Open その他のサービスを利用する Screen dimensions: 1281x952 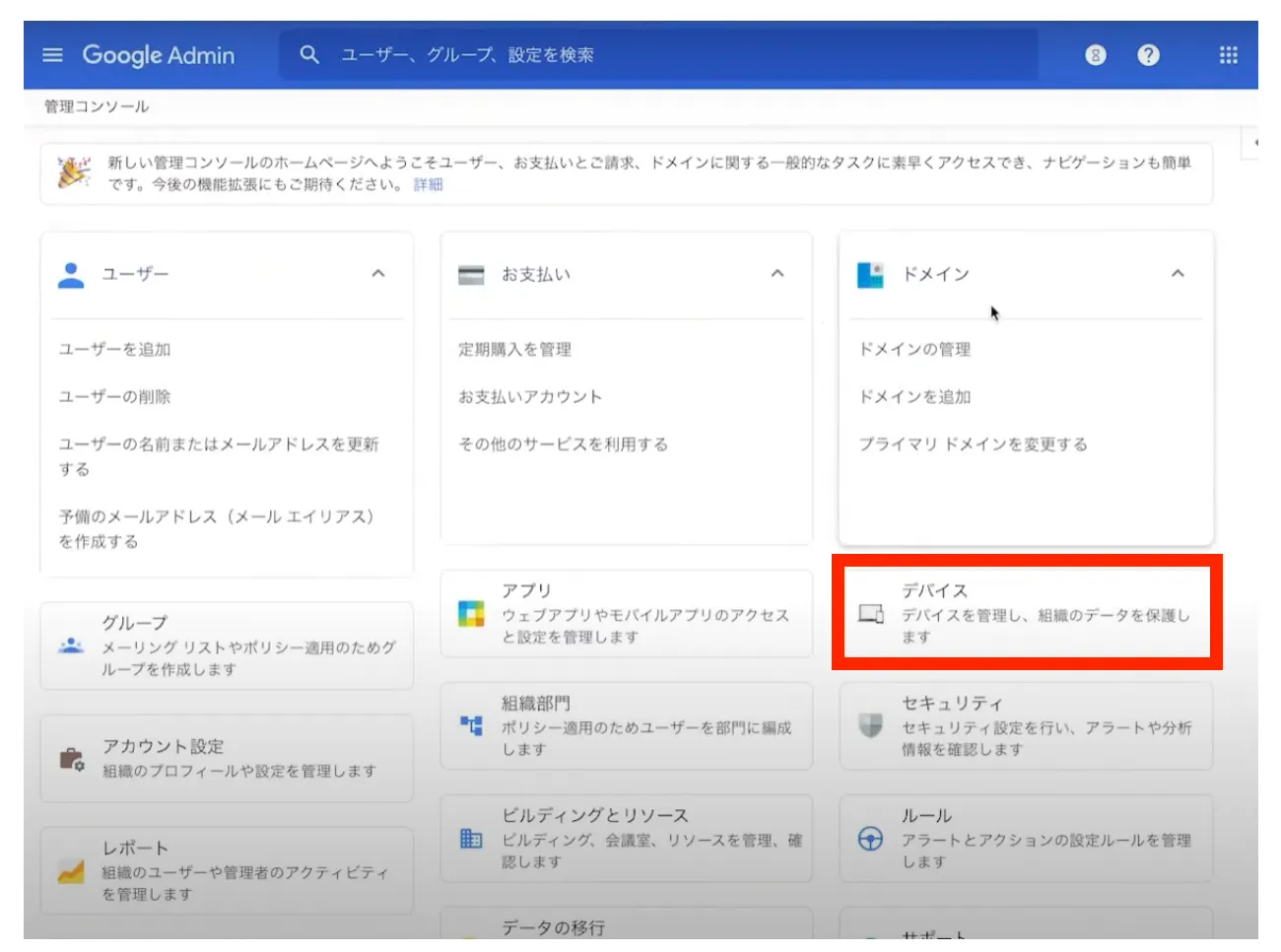point(563,443)
